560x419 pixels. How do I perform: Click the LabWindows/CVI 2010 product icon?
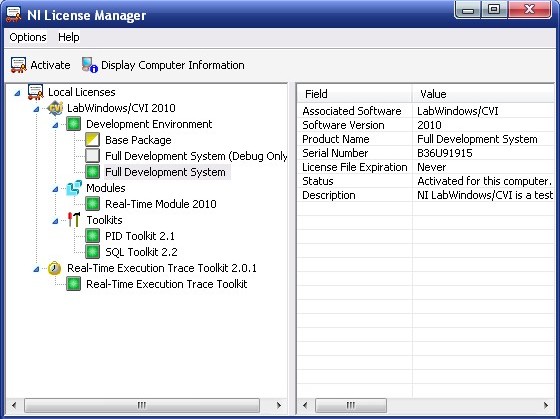click(55, 108)
